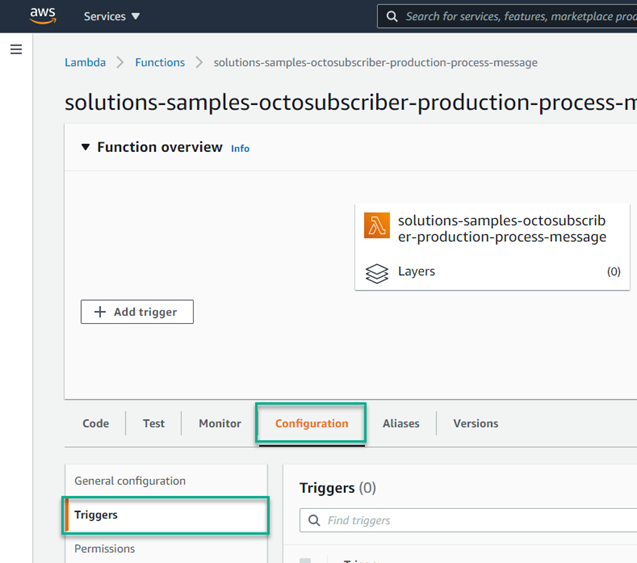Select the orange Lambda function icon
Screen dimensions: 637x563
[x=377, y=225]
